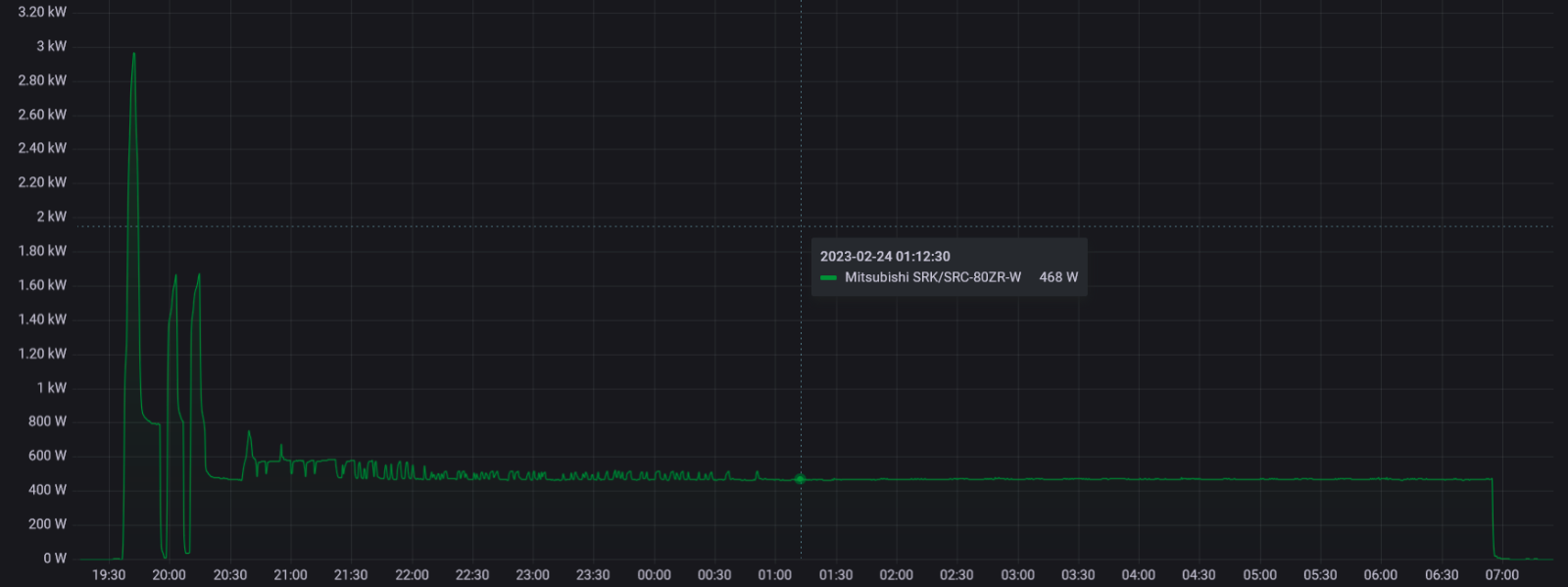Click the 200 W y-axis label
The height and width of the screenshot is (587, 1568).
tap(48, 524)
